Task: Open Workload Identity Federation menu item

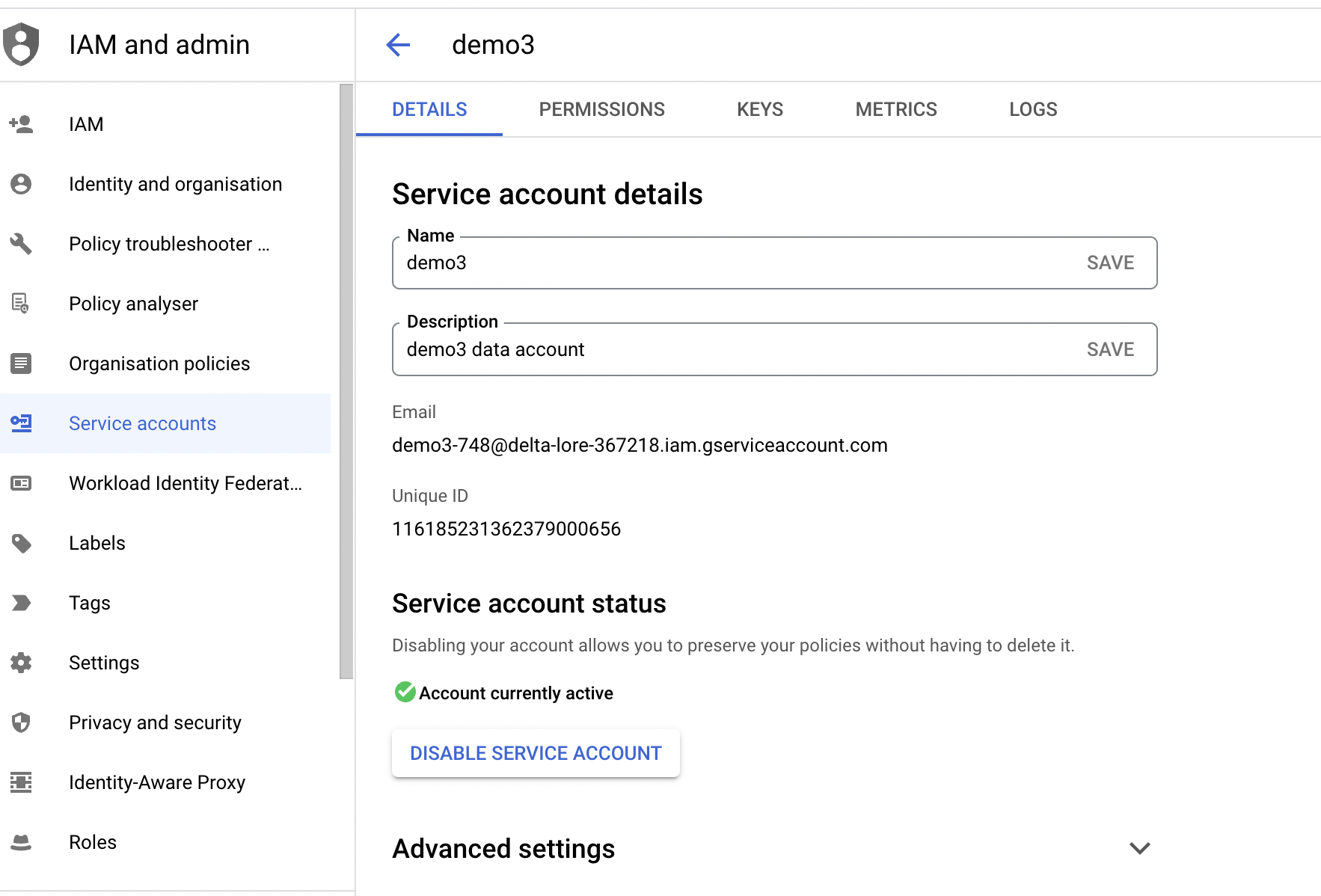Action: pyautogui.click(x=185, y=483)
